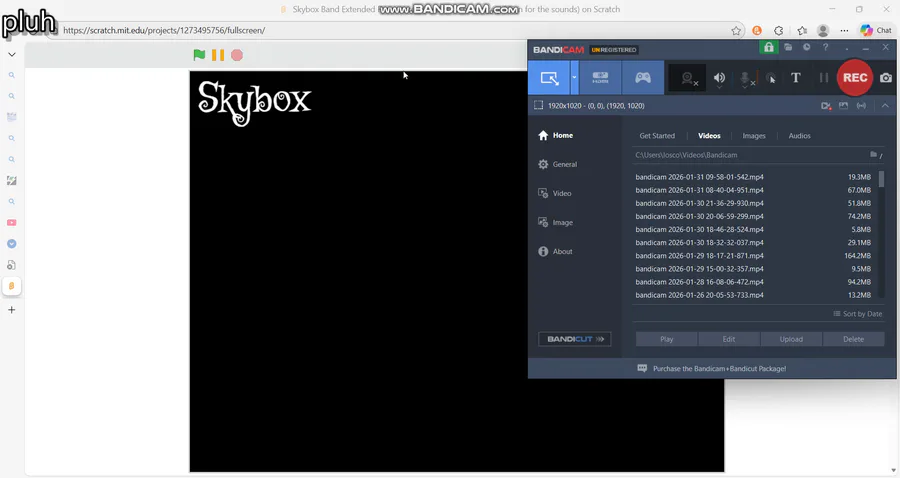Switch to the Images tab
The width and height of the screenshot is (900, 478).
coord(754,136)
